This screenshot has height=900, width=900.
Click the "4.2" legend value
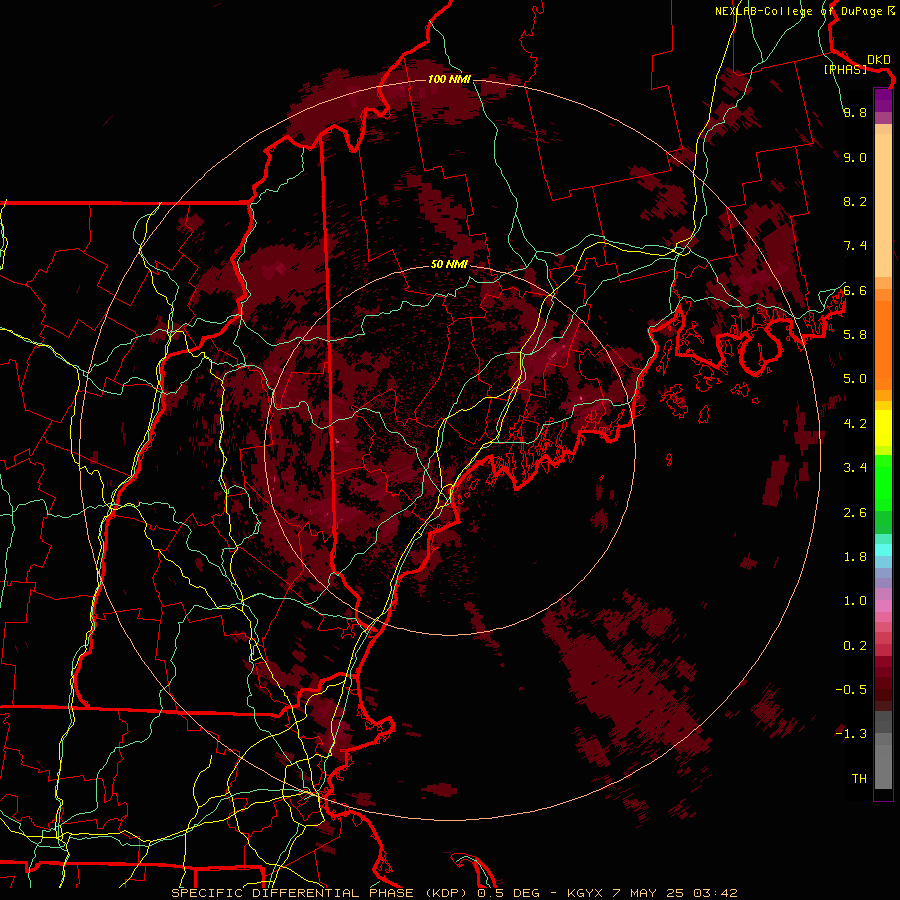point(855,424)
